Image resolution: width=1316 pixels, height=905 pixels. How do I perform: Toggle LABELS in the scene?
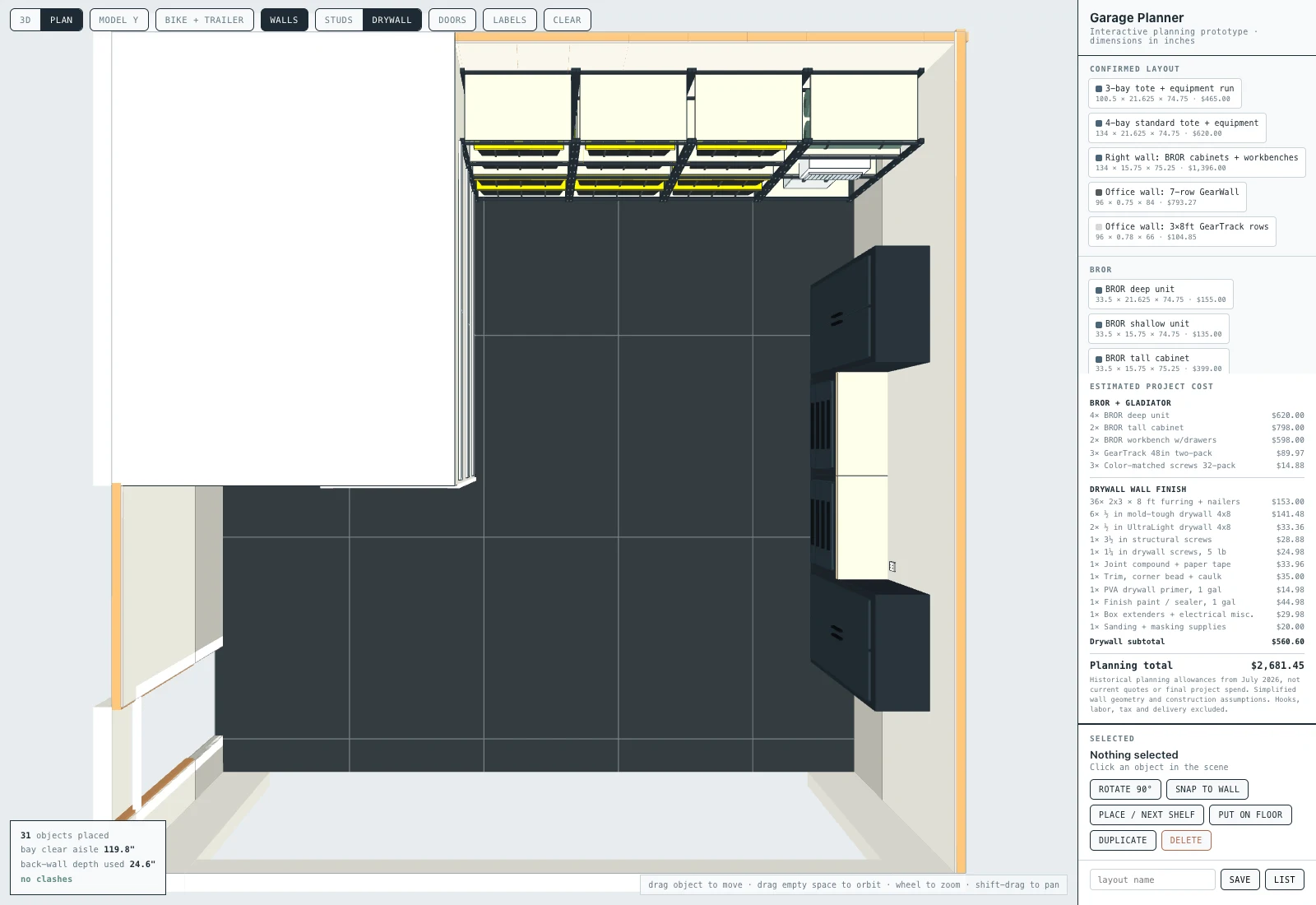coord(510,20)
